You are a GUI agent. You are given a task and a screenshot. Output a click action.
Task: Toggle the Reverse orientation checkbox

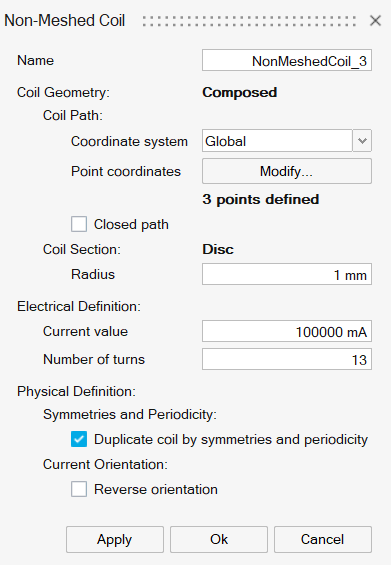pyautogui.click(x=79, y=489)
